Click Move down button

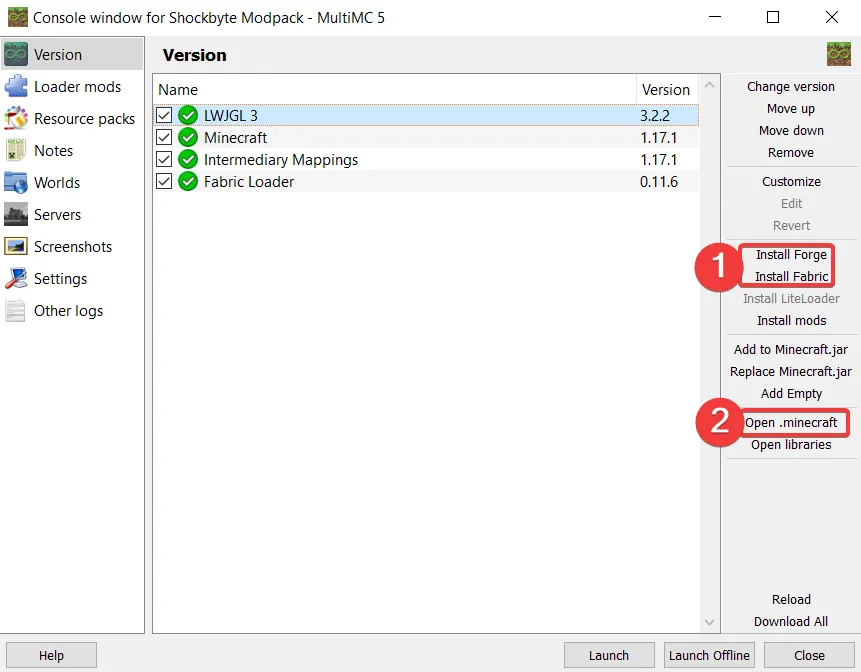coord(791,131)
